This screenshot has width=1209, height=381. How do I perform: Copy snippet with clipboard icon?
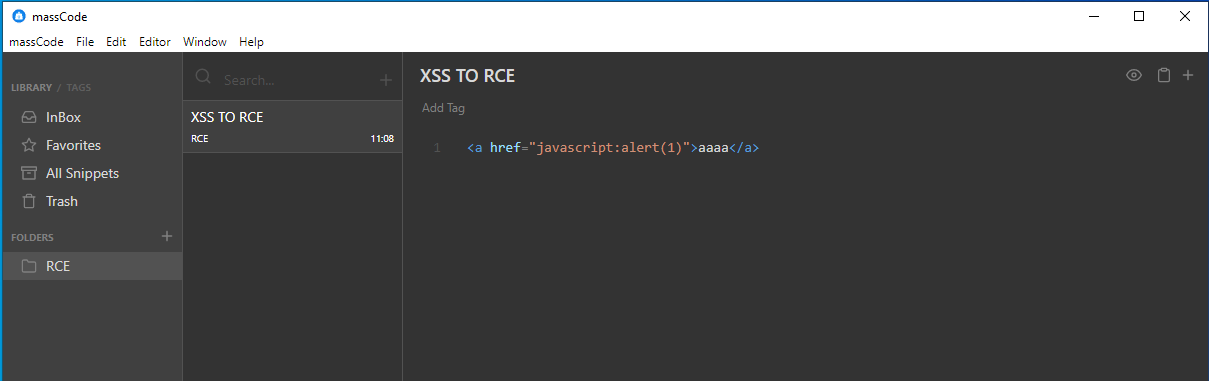click(1163, 75)
